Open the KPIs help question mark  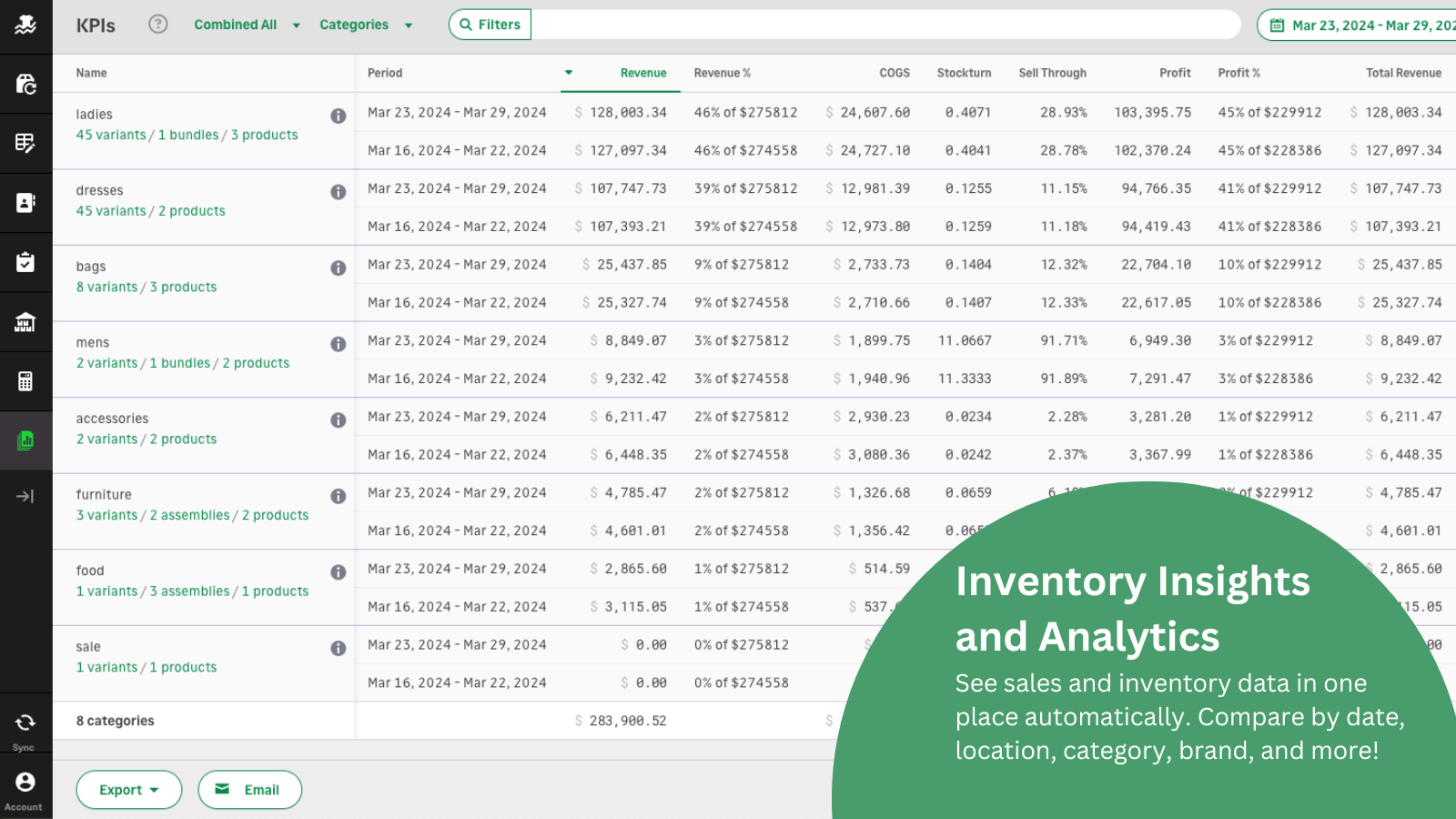(157, 24)
